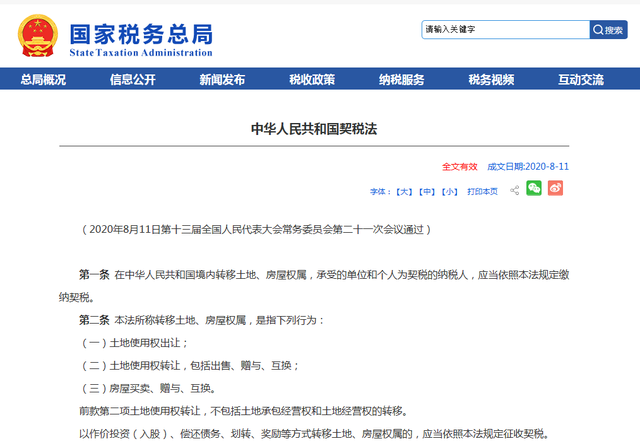Click the 国家税务总局 site title
Image resolution: width=640 pixels, height=446 pixels.
point(141,34)
